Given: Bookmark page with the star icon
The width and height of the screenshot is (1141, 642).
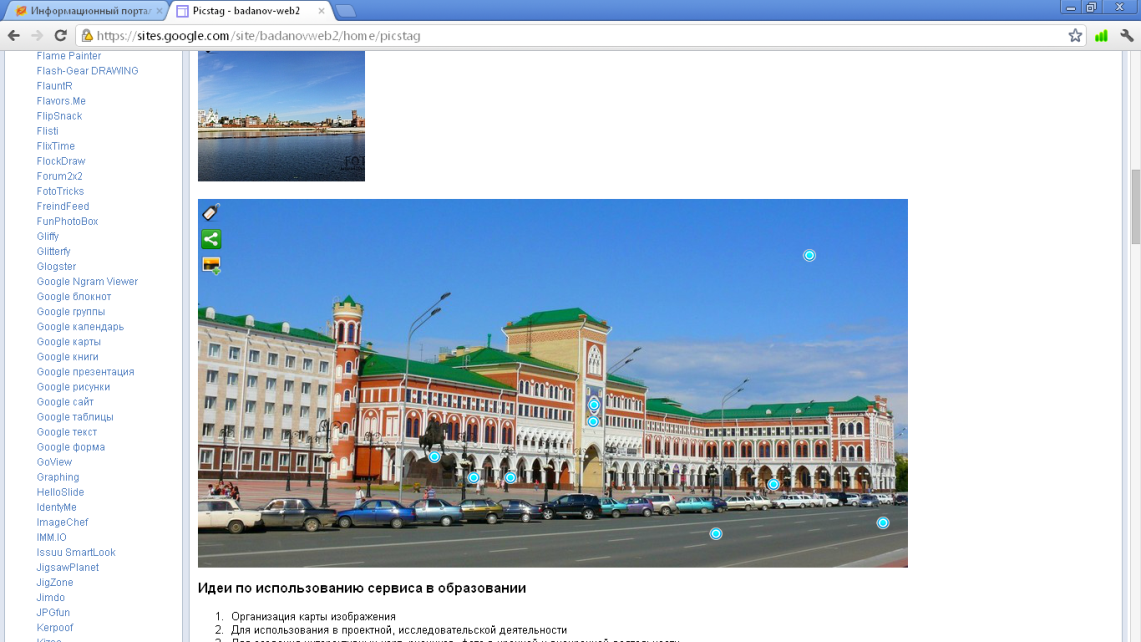Looking at the screenshot, I should [1075, 36].
